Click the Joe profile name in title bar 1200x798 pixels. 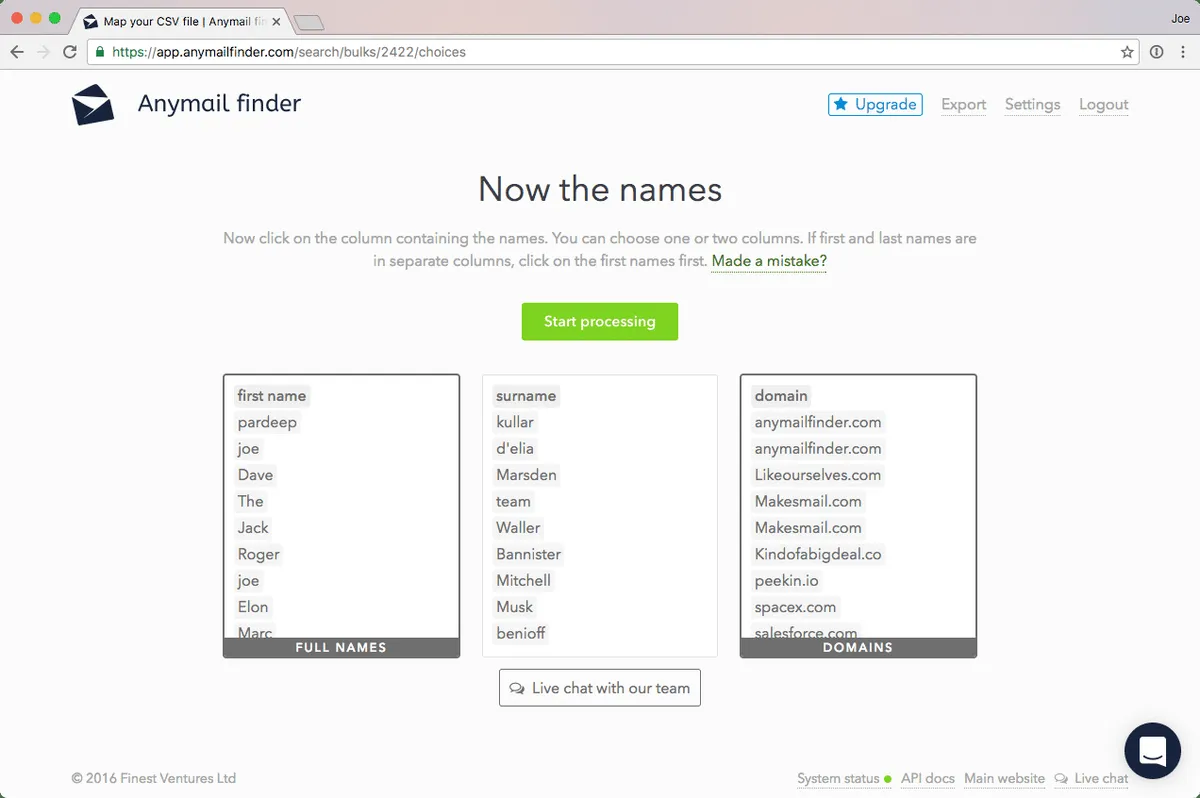click(x=1180, y=18)
